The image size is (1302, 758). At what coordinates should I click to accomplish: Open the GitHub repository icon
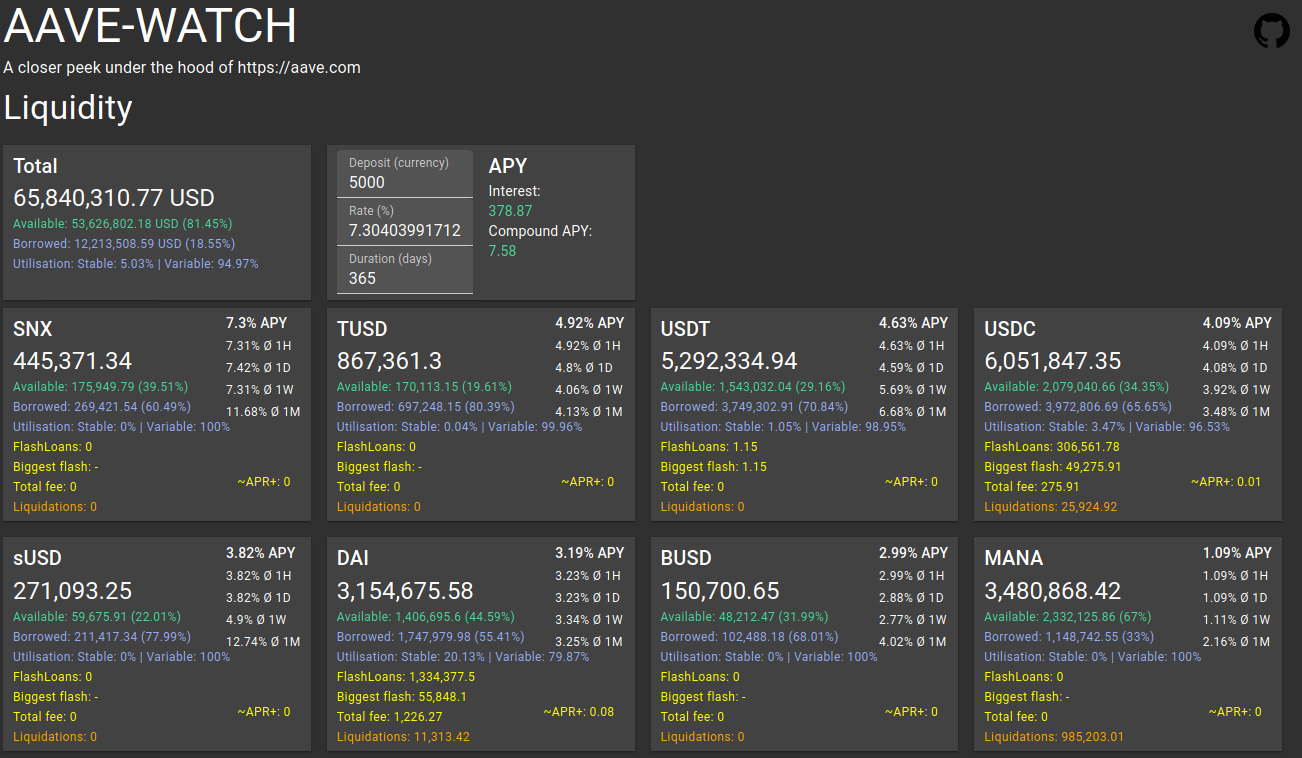click(1271, 31)
